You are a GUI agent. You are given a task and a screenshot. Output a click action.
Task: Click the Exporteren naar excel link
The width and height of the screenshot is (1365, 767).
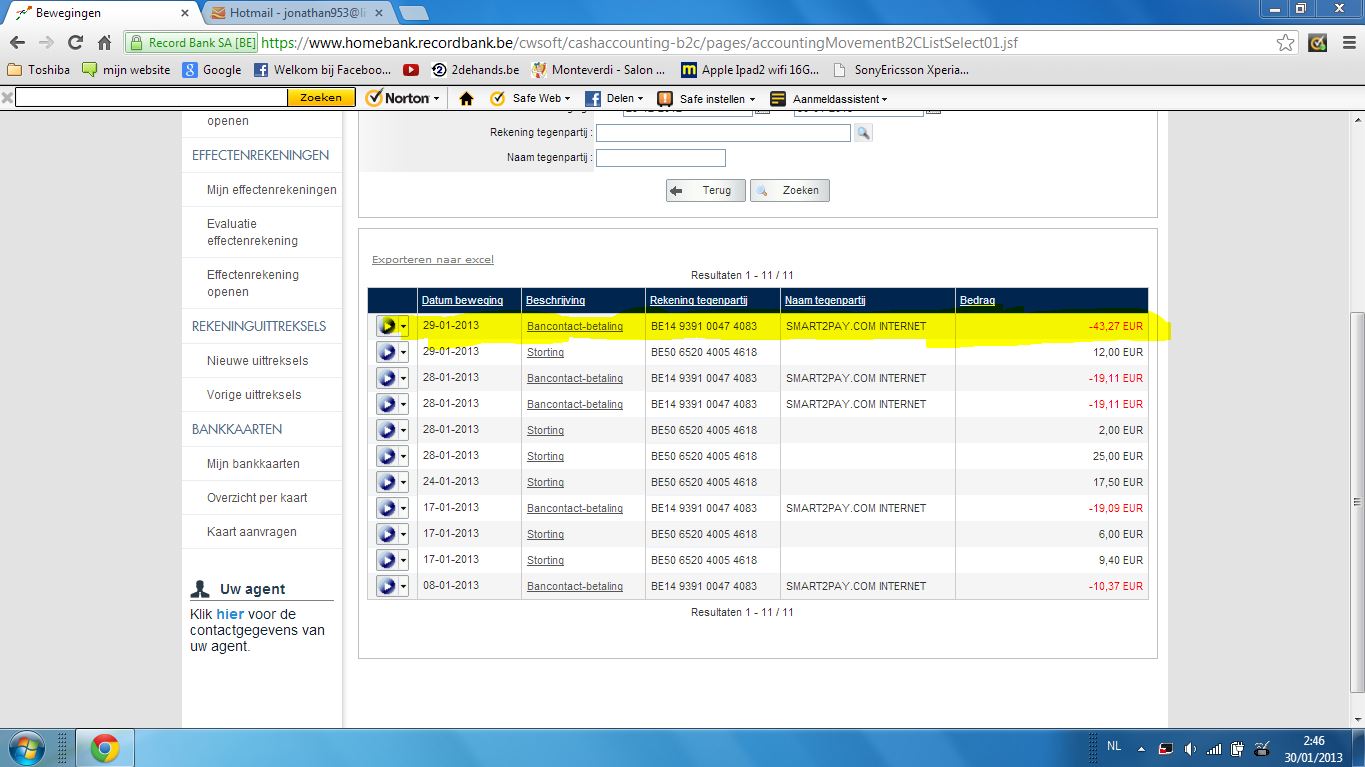[x=433, y=260]
